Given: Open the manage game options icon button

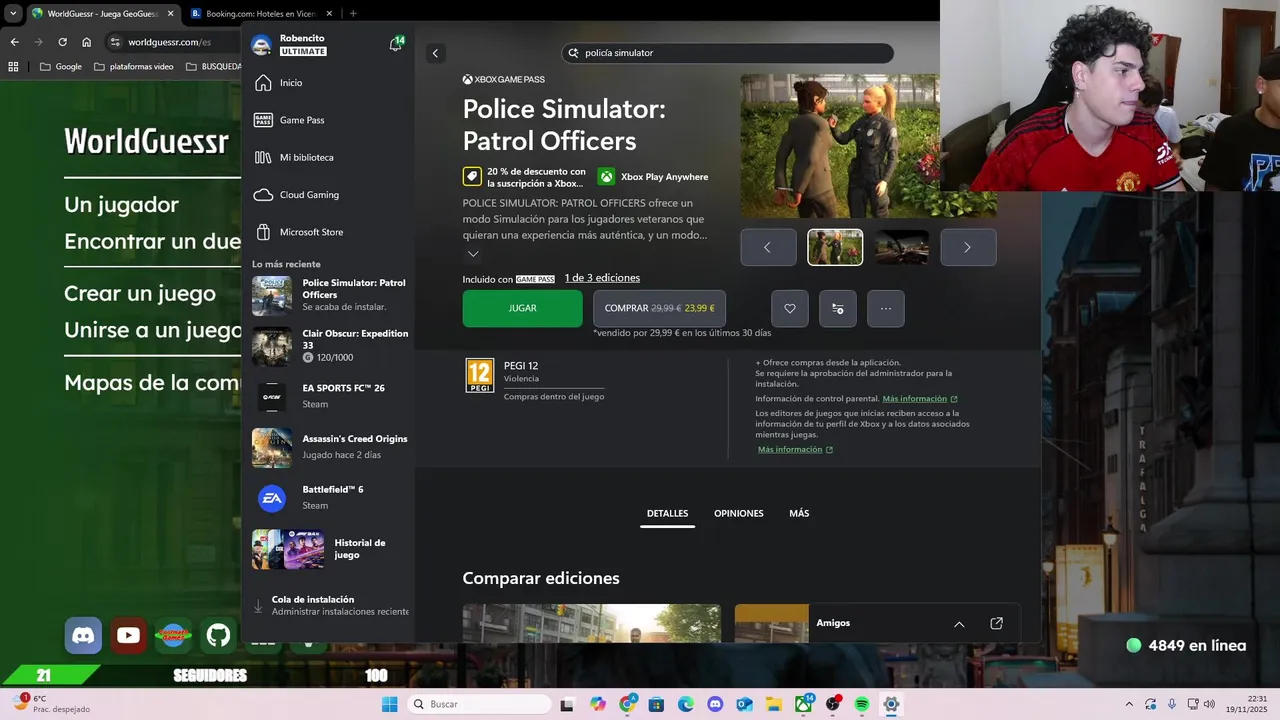Looking at the screenshot, I should [838, 309].
